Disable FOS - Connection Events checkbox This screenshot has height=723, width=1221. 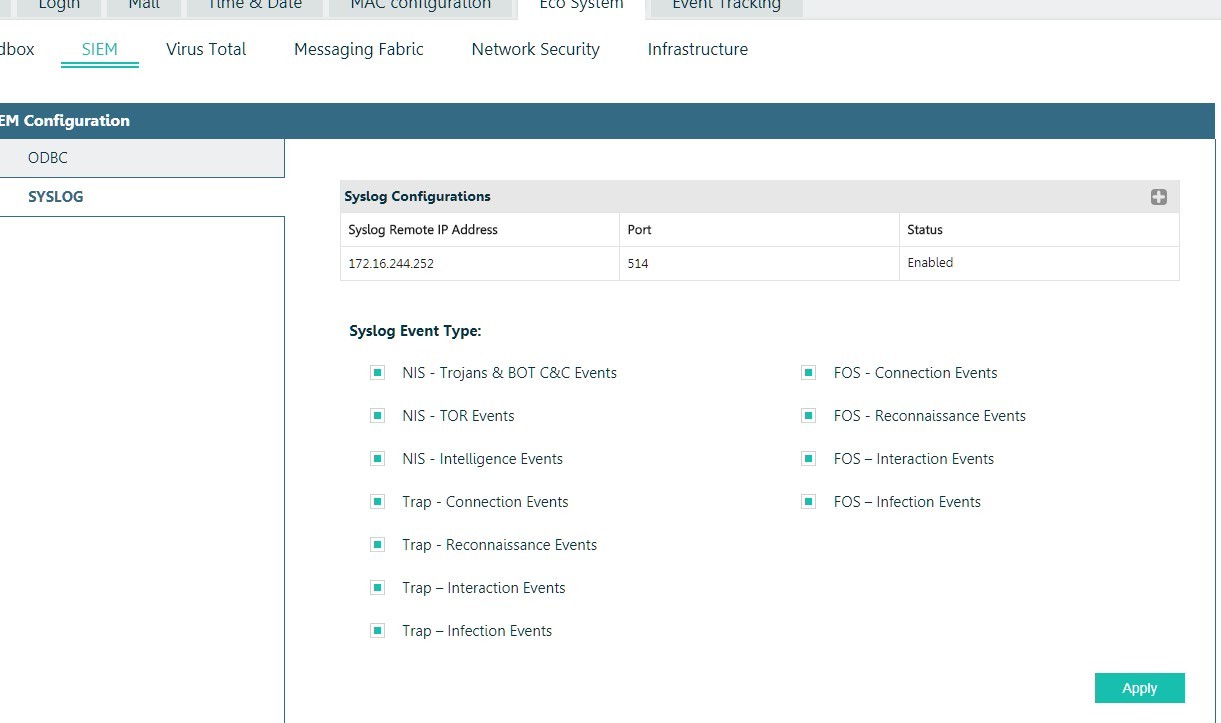coord(808,373)
